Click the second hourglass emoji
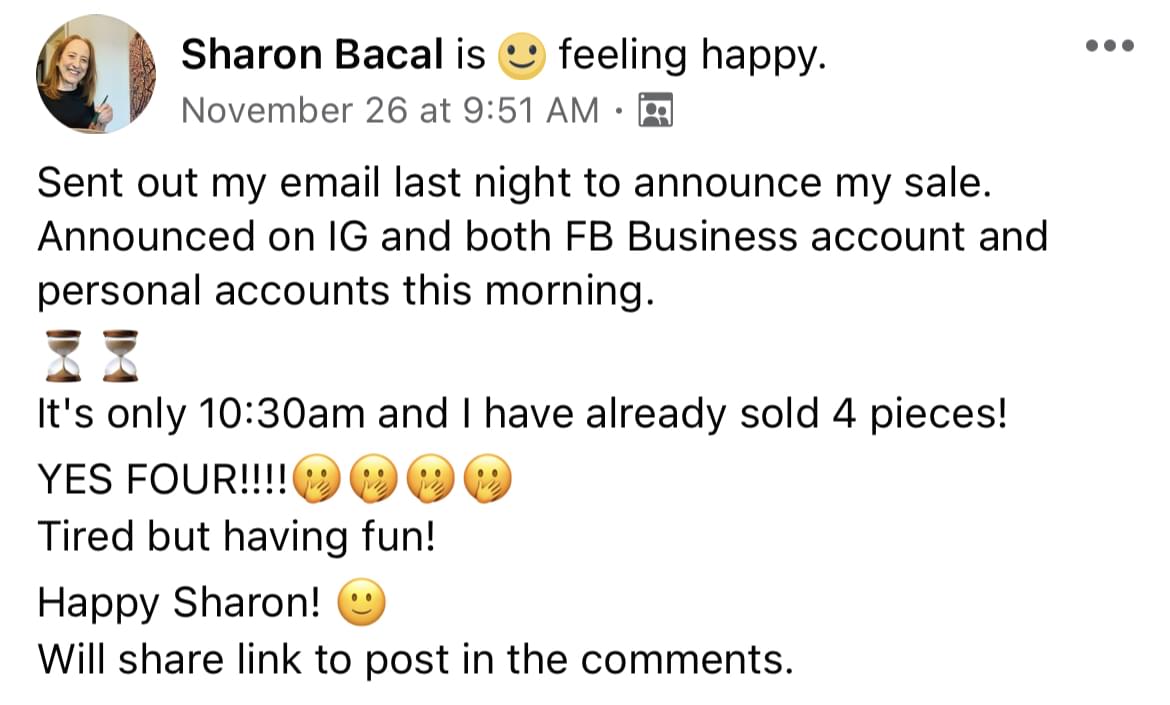 pyautogui.click(x=120, y=356)
